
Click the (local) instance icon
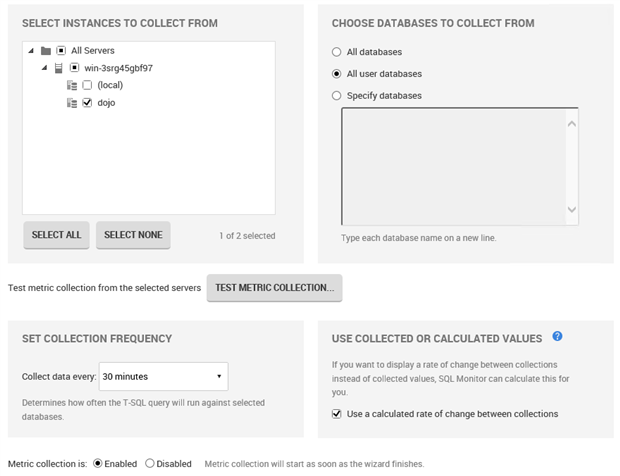tap(72, 85)
